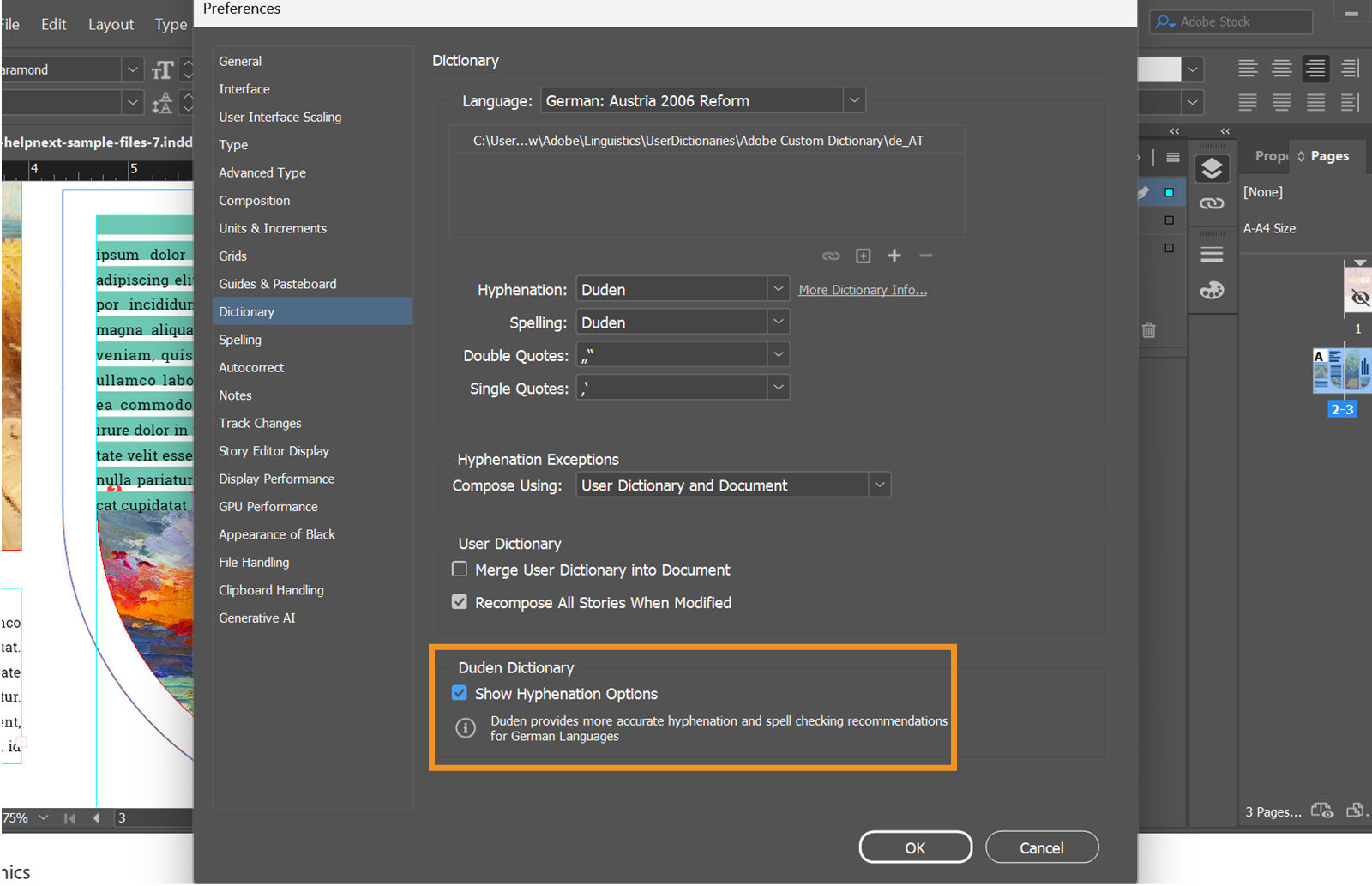Click the align right paragraph icon

coord(1315,69)
